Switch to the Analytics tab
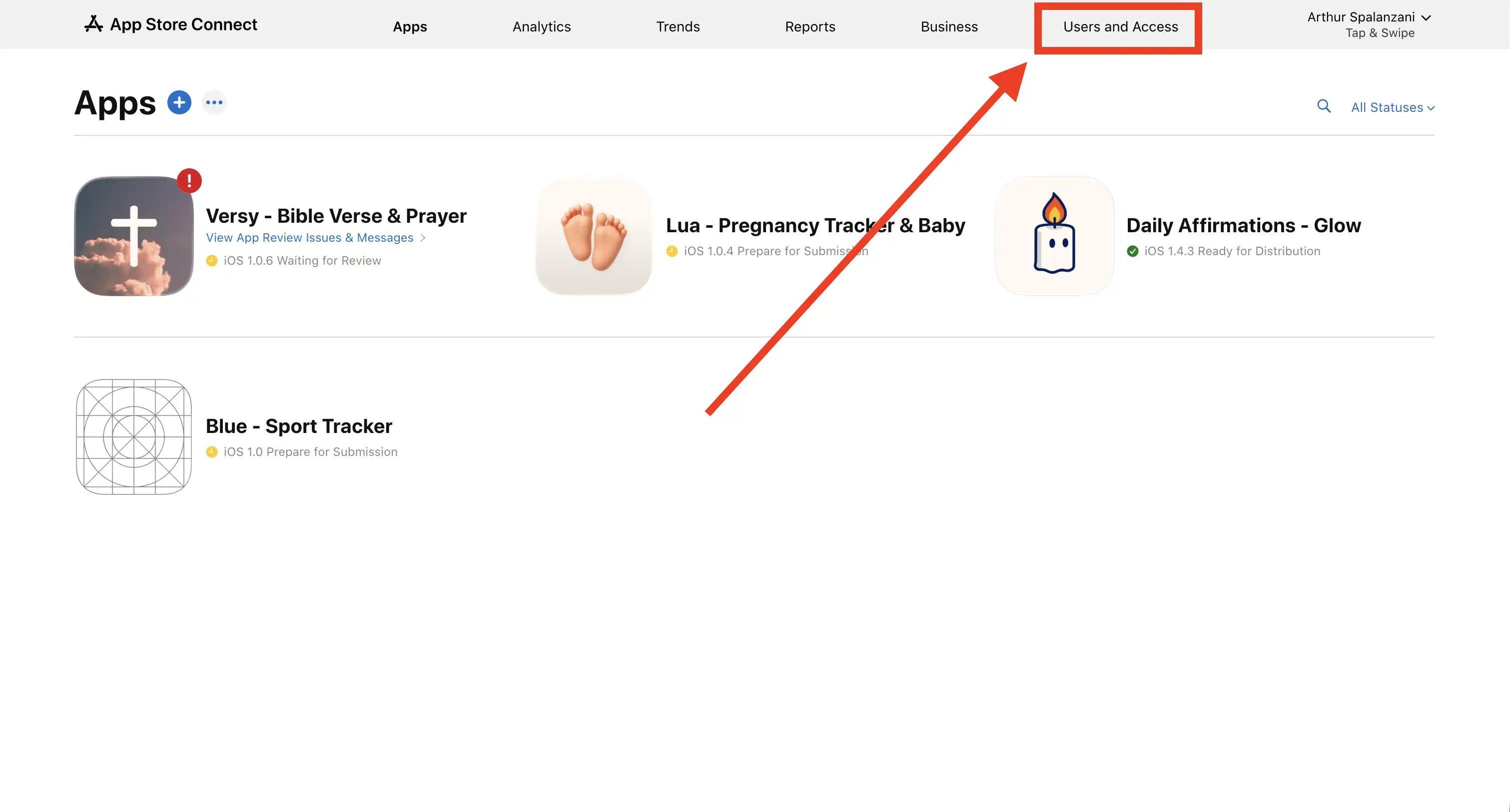 click(542, 26)
